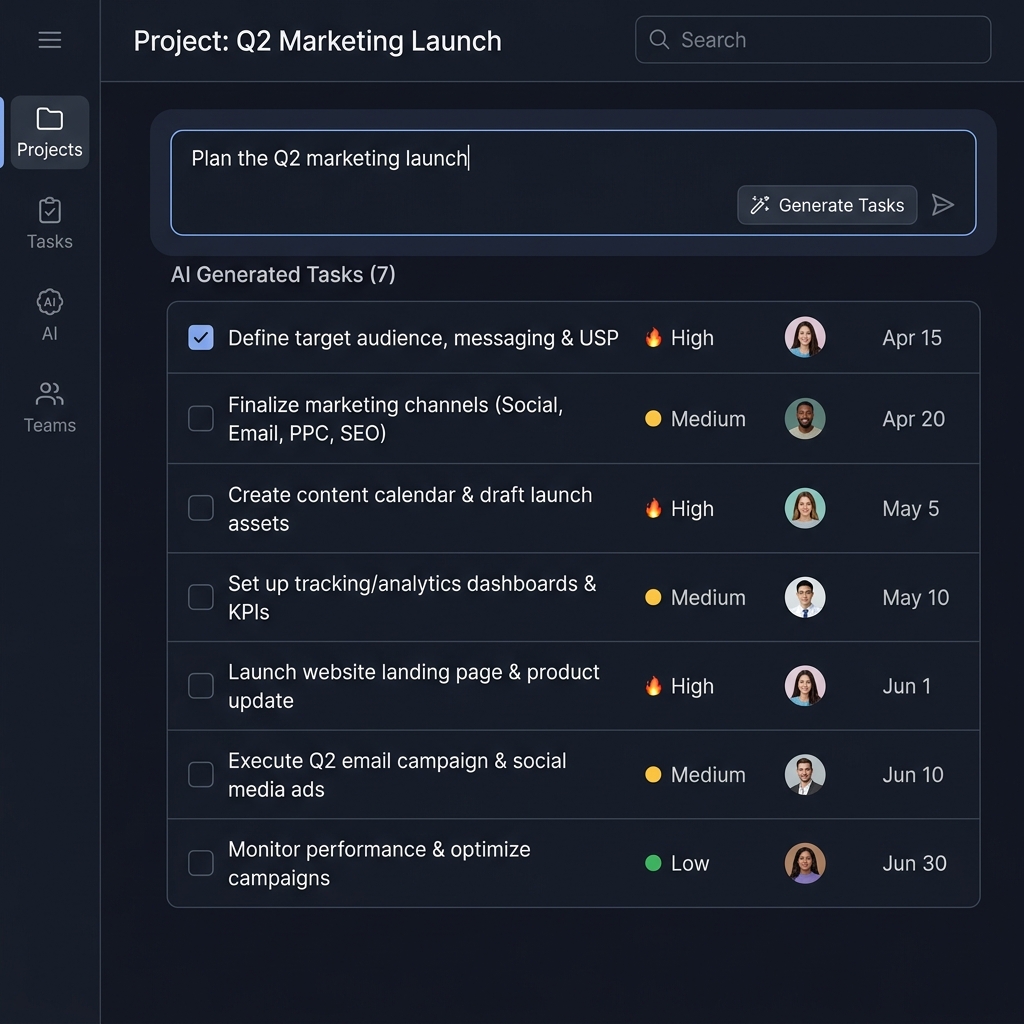Click the assignee avatar for the Jun 10 task
Viewport: 1024px width, 1024px height.
[805, 775]
